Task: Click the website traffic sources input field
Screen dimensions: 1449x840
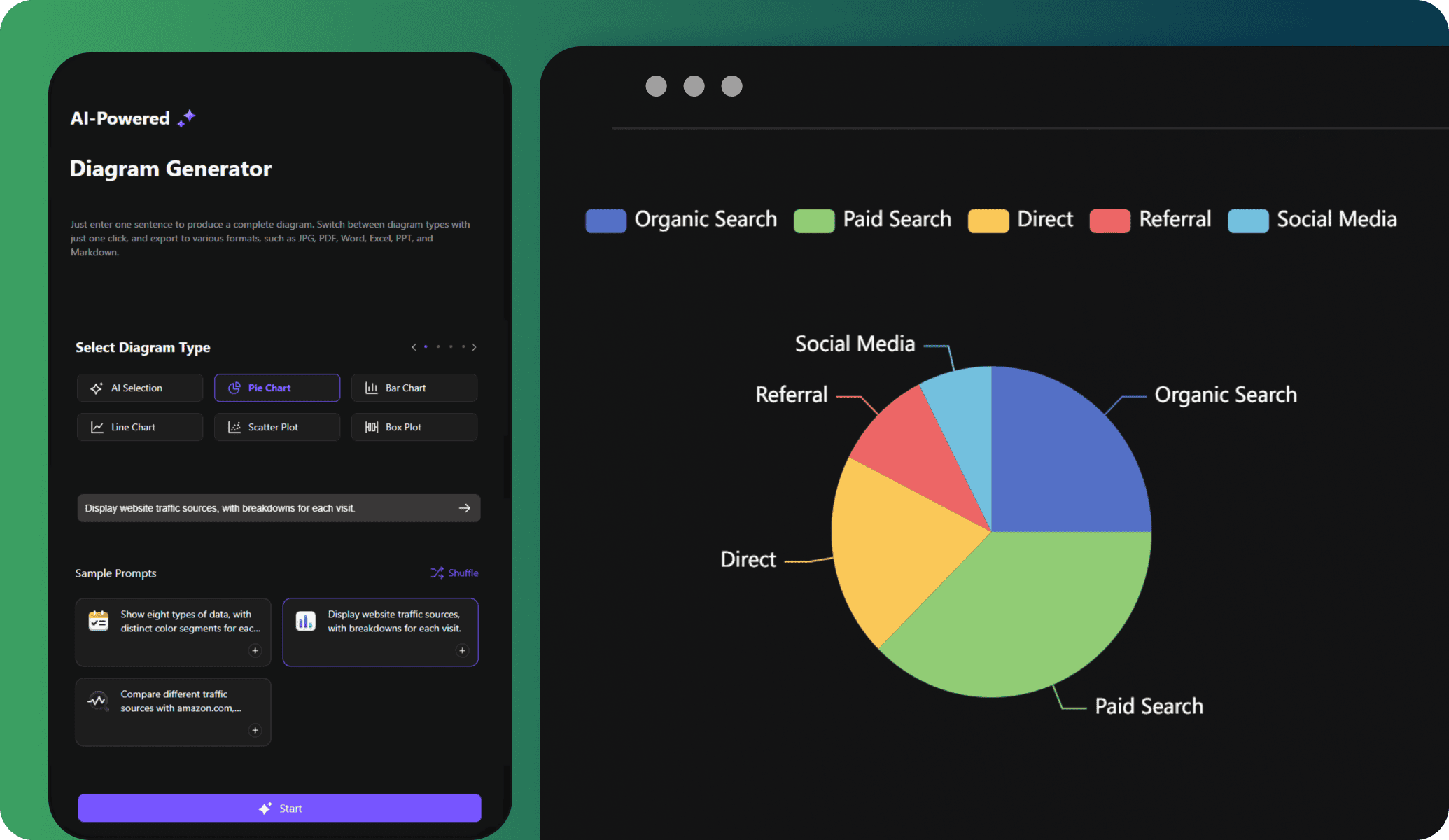Action: tap(277, 508)
